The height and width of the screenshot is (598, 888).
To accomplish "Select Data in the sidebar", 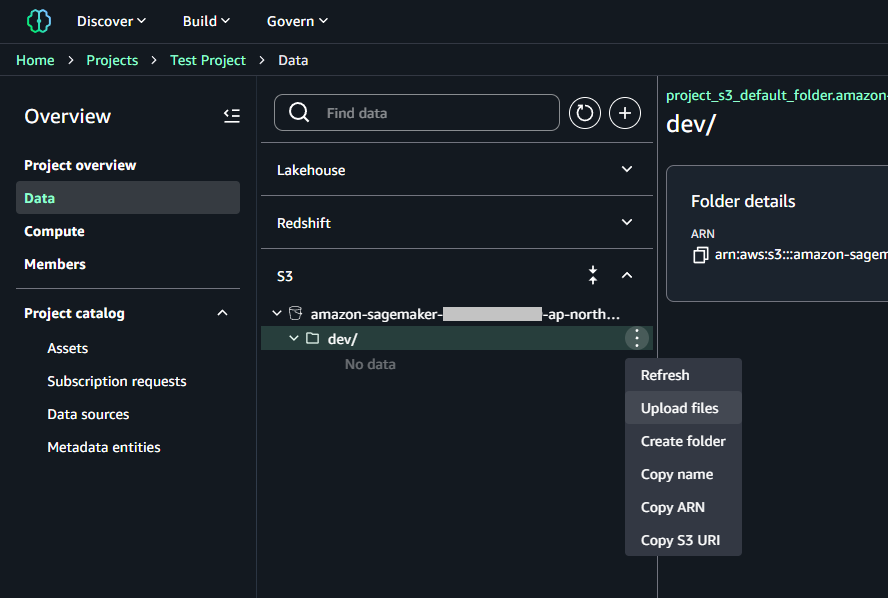I will tap(128, 198).
